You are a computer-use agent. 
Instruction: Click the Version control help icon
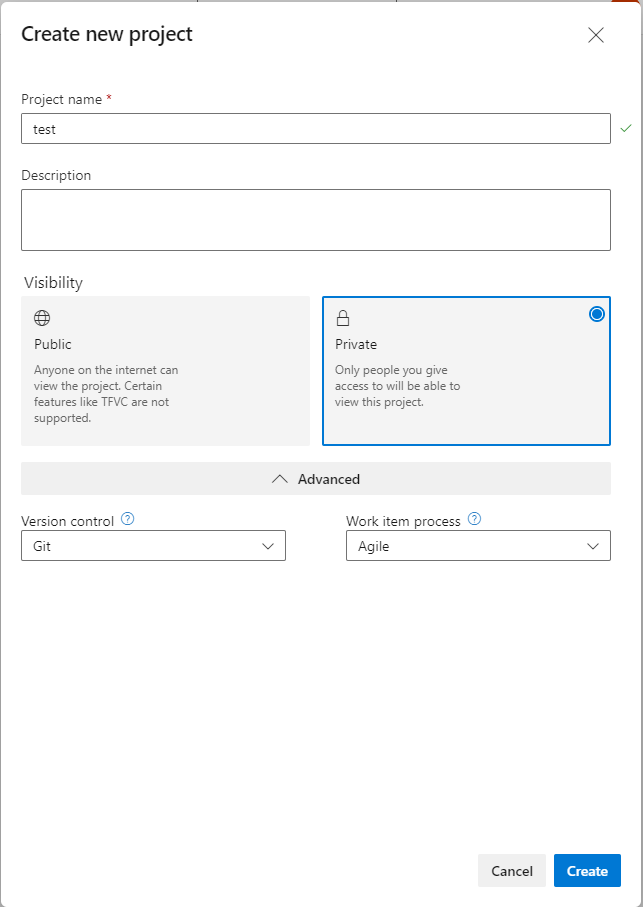click(127, 520)
